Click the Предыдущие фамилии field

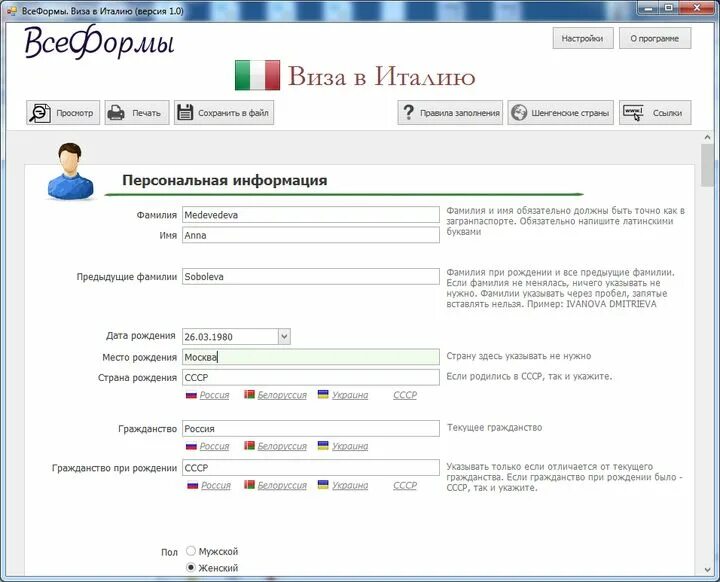[310, 277]
